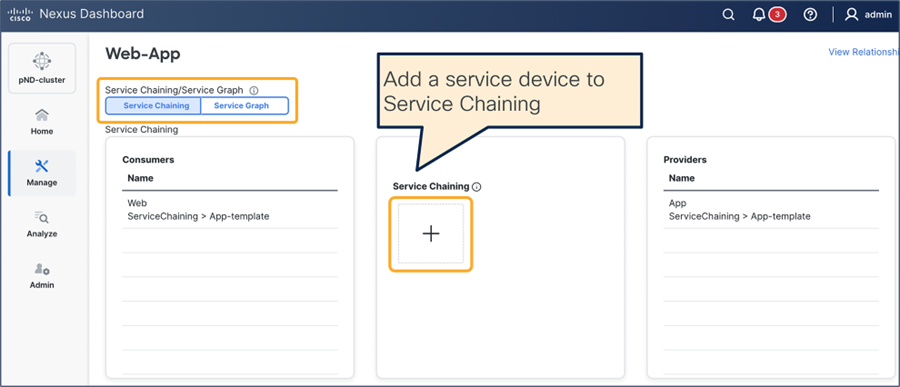Viewport: 900px width, 387px height.
Task: Add a service device with plus tile
Action: click(x=430, y=234)
